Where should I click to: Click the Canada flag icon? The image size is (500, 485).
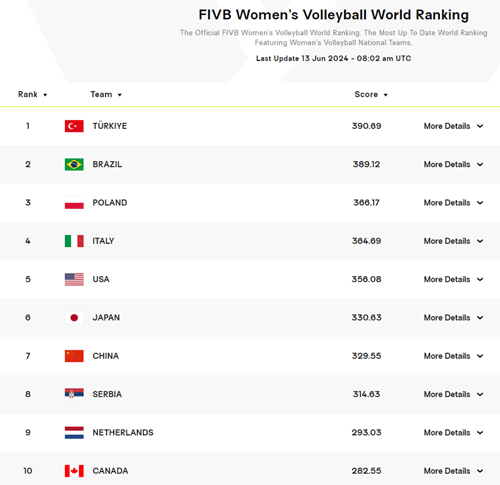coord(74,471)
